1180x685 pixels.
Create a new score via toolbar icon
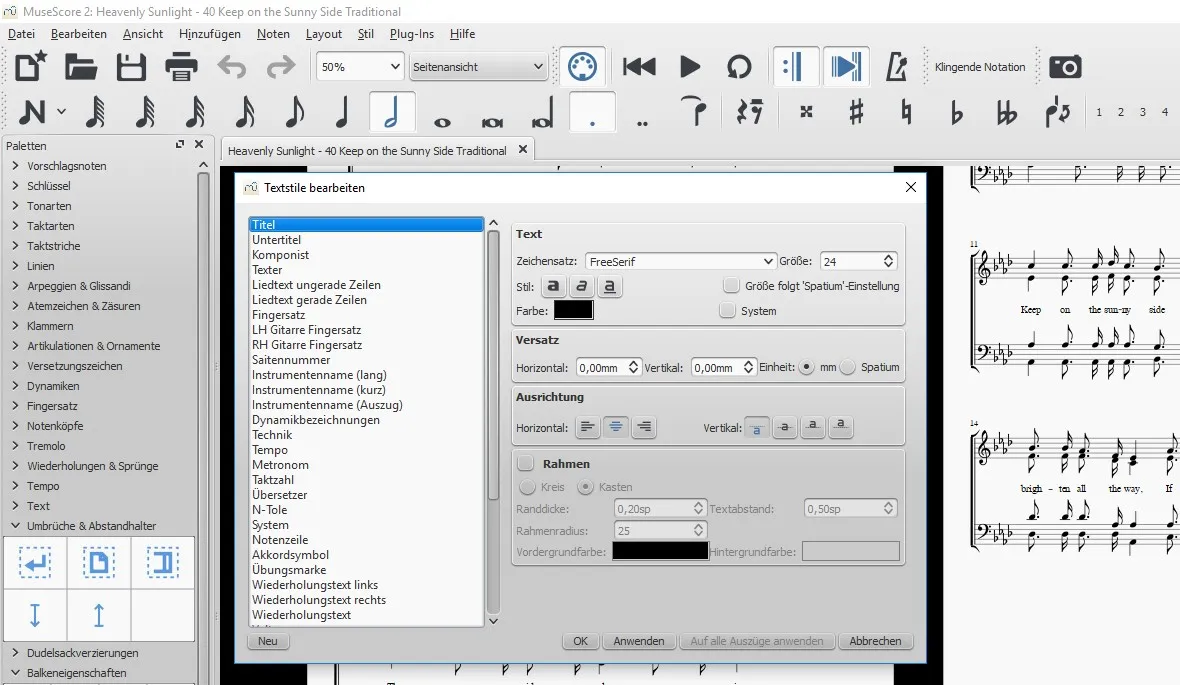31,66
